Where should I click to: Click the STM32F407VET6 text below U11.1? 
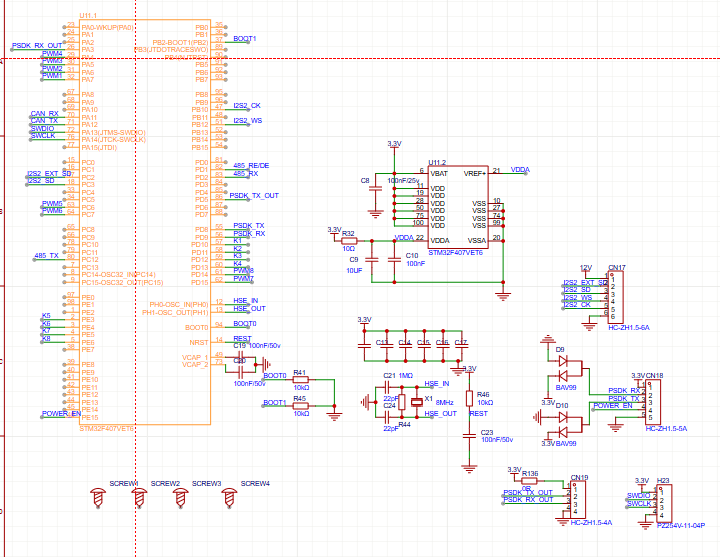[x=107, y=428]
